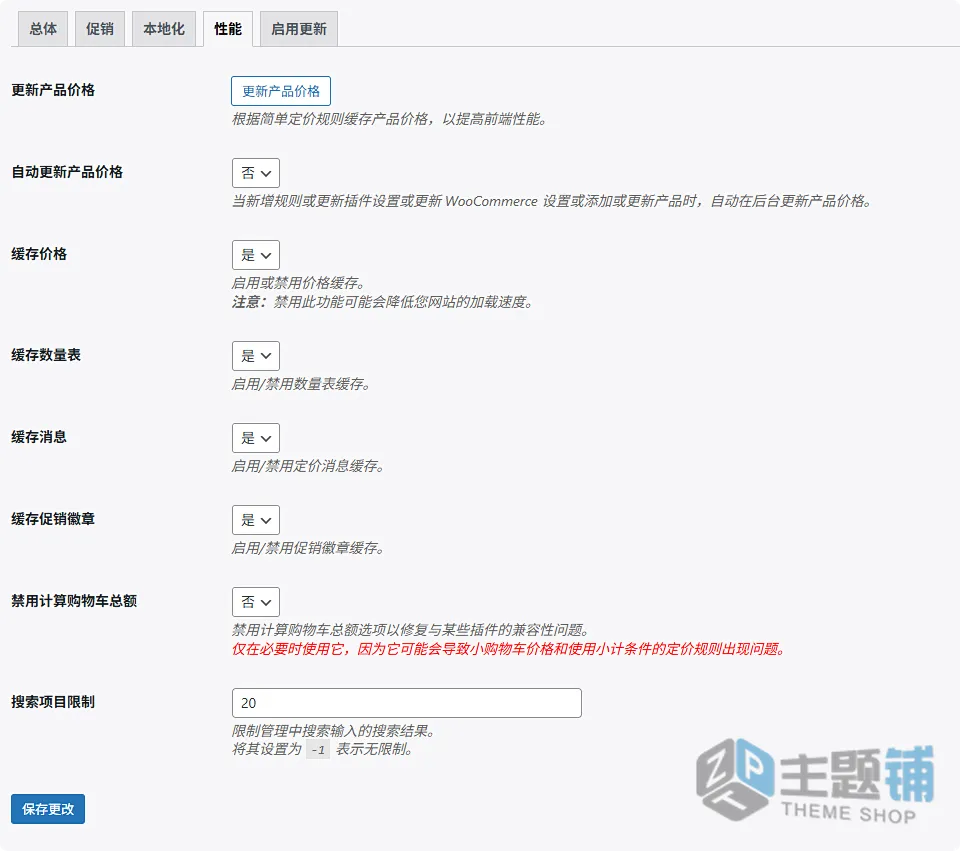Click the 缓存促销徽章 label
Viewport: 960px width, 851px height.
coord(53,519)
